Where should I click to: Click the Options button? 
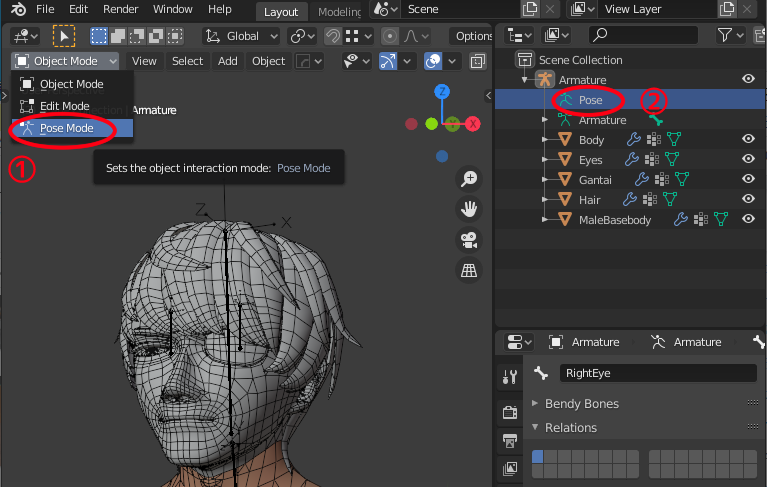[471, 36]
